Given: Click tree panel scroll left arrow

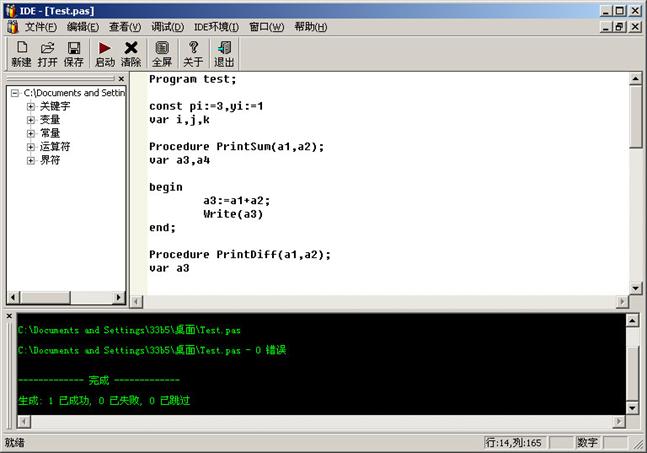Looking at the screenshot, I should pos(13,297).
